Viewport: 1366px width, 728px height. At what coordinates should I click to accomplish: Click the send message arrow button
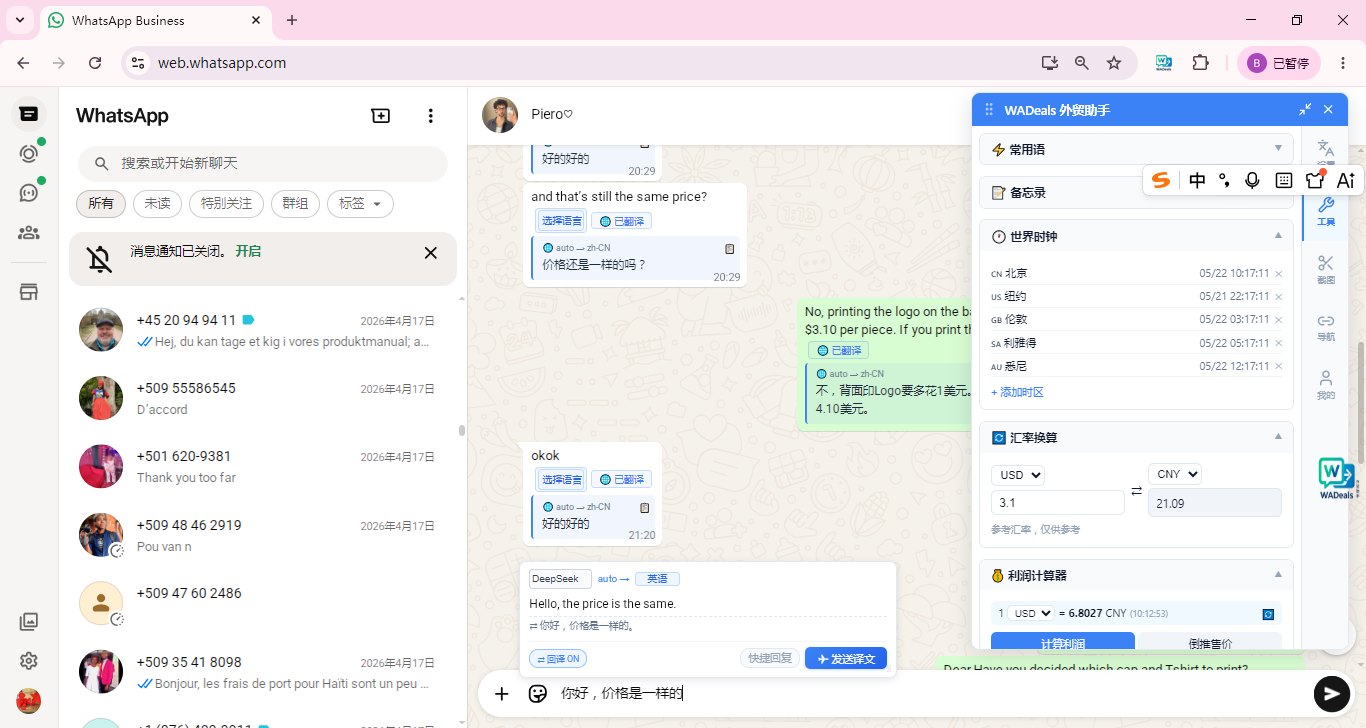[x=1332, y=693]
